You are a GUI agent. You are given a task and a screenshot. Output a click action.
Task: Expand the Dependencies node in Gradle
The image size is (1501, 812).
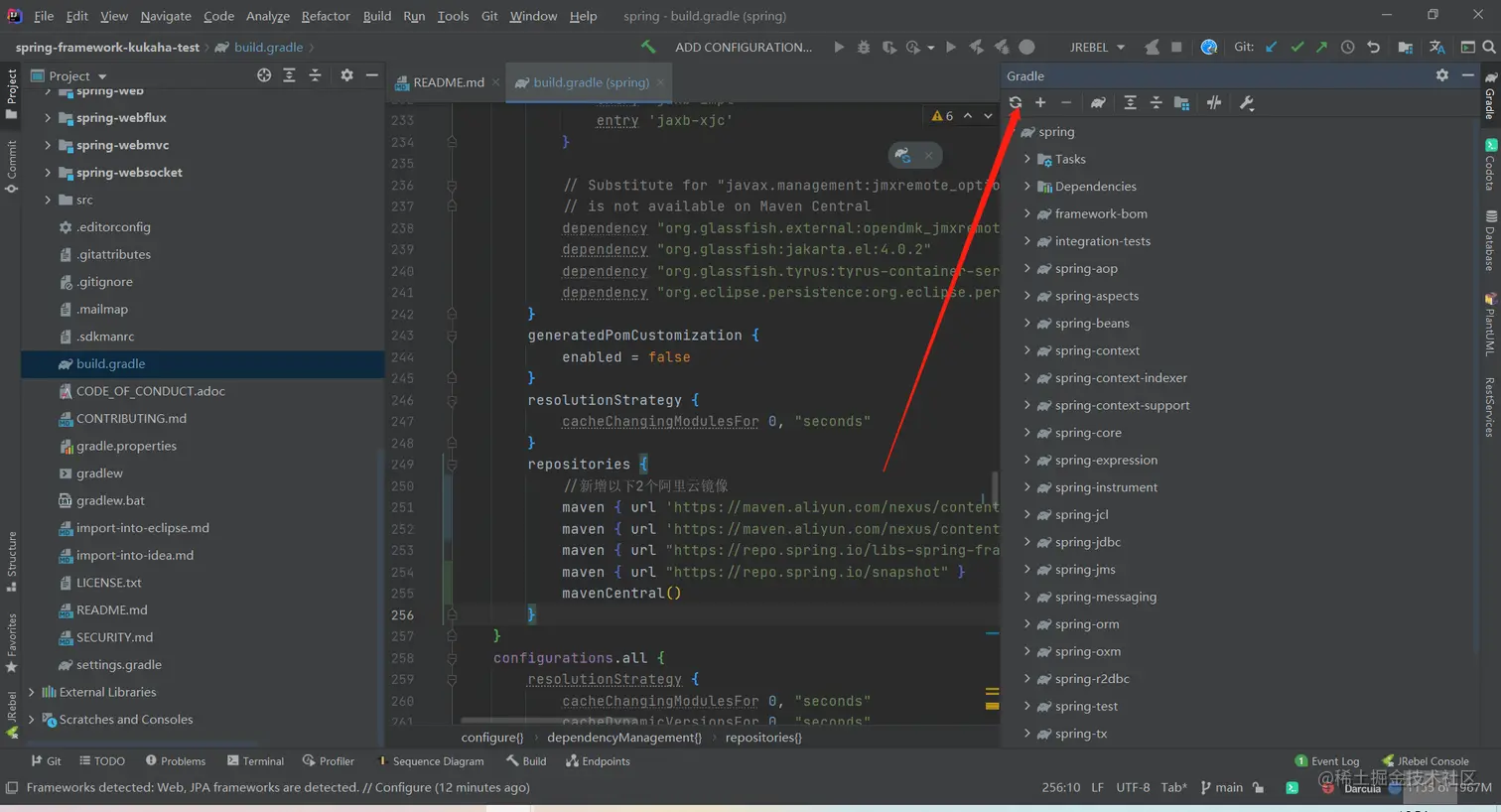[1027, 186]
